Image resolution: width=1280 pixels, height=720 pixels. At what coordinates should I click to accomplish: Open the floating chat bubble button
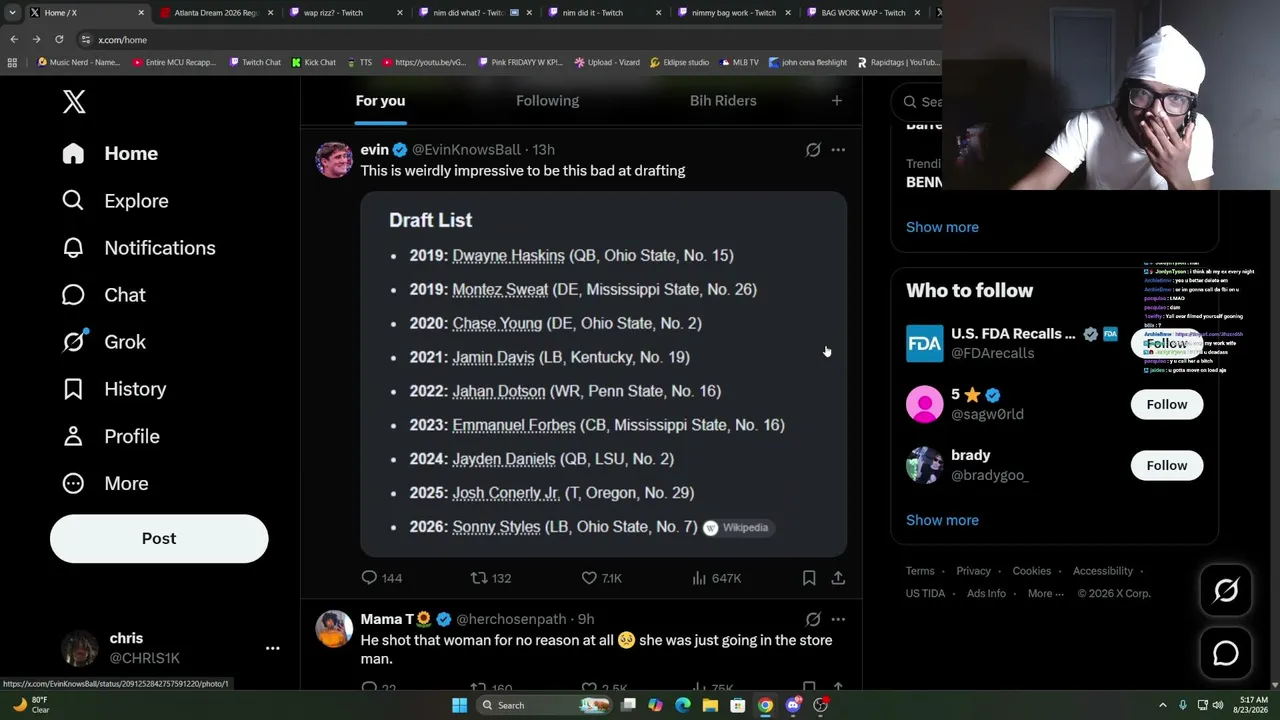1226,653
